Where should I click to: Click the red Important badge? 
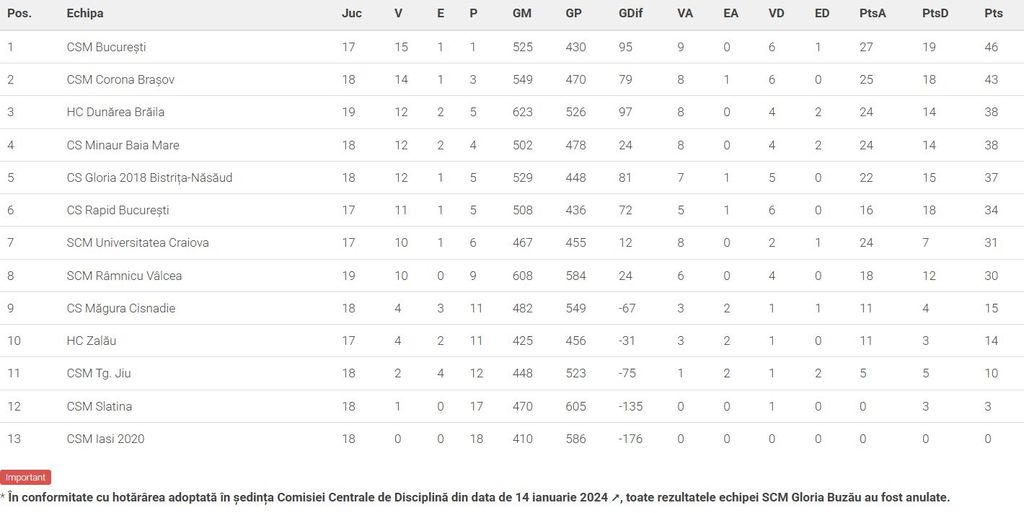[x=25, y=478]
